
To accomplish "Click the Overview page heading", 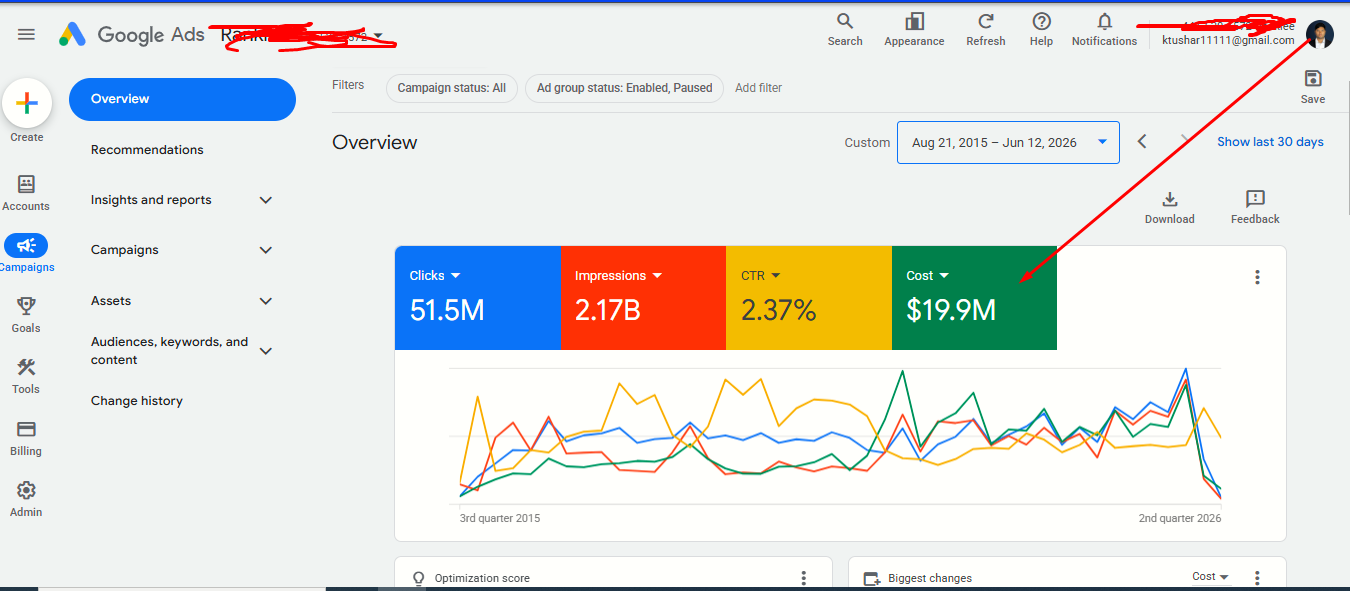I will (x=375, y=142).
